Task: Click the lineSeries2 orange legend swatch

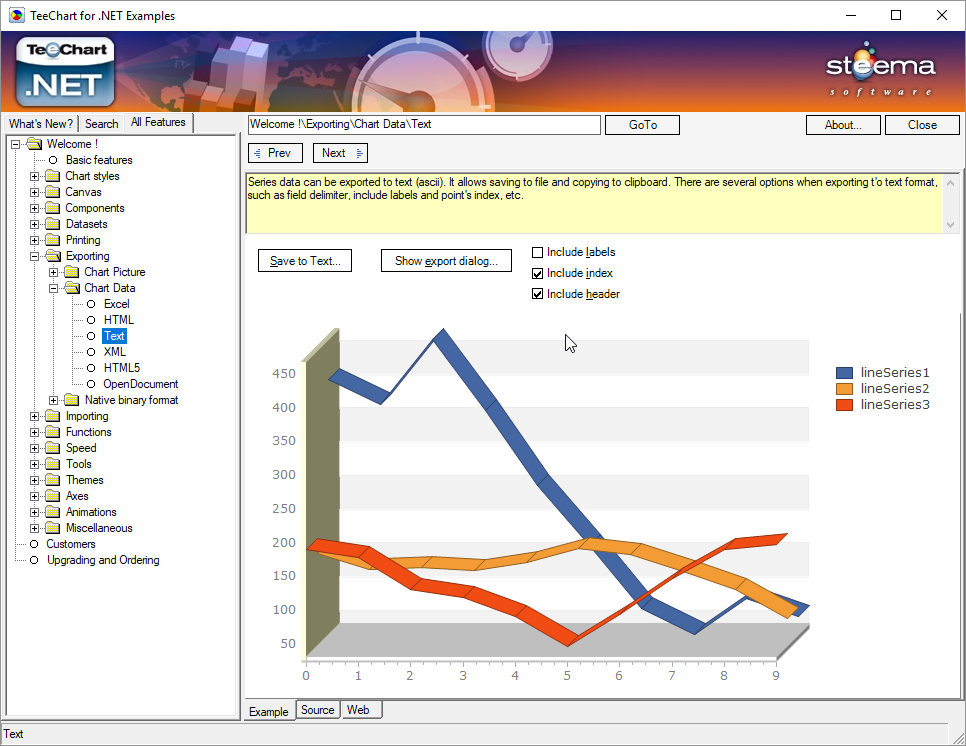Action: click(x=844, y=389)
